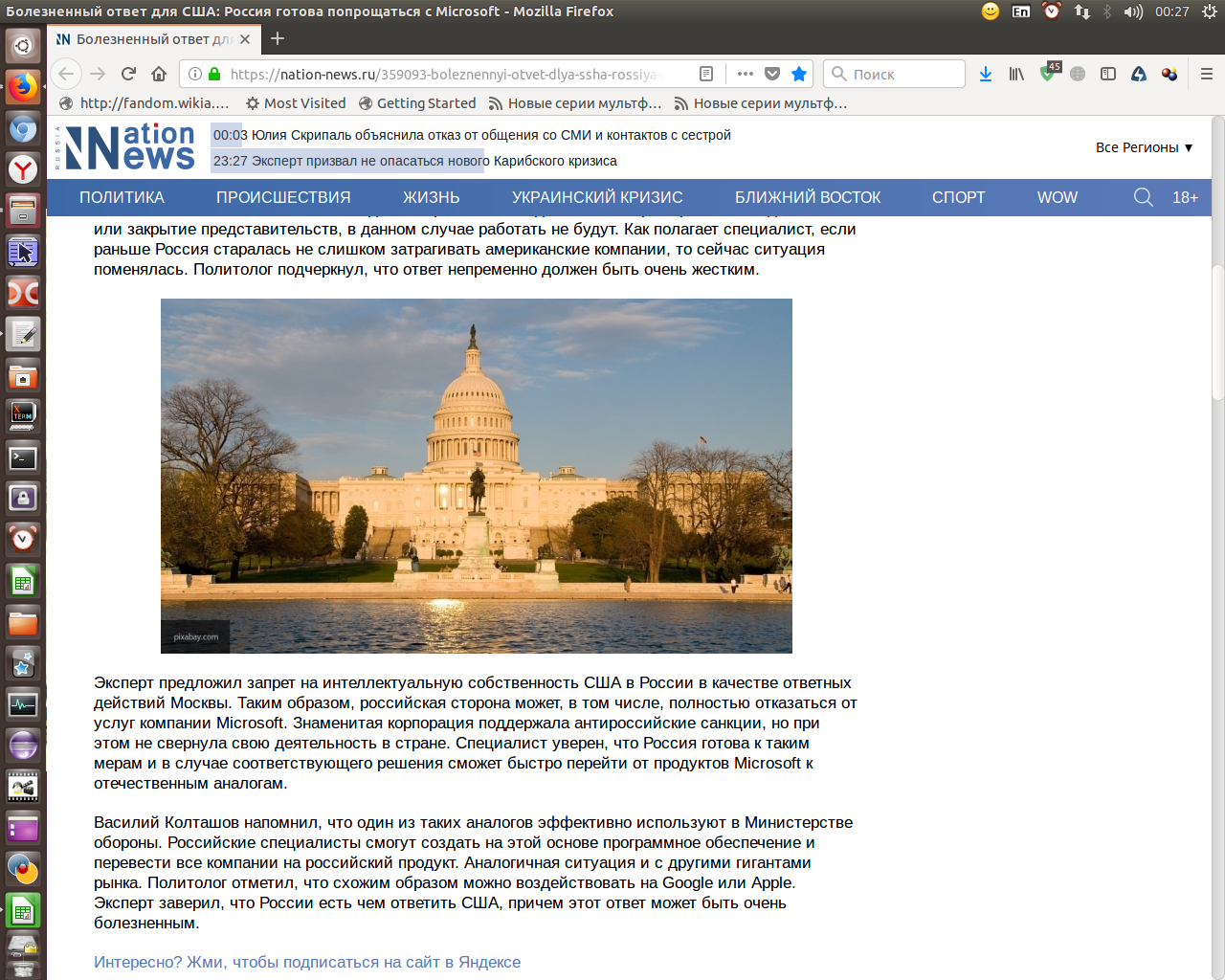Follow the Яндекс subscription link
Image resolution: width=1225 pixels, height=980 pixels.
[307, 962]
